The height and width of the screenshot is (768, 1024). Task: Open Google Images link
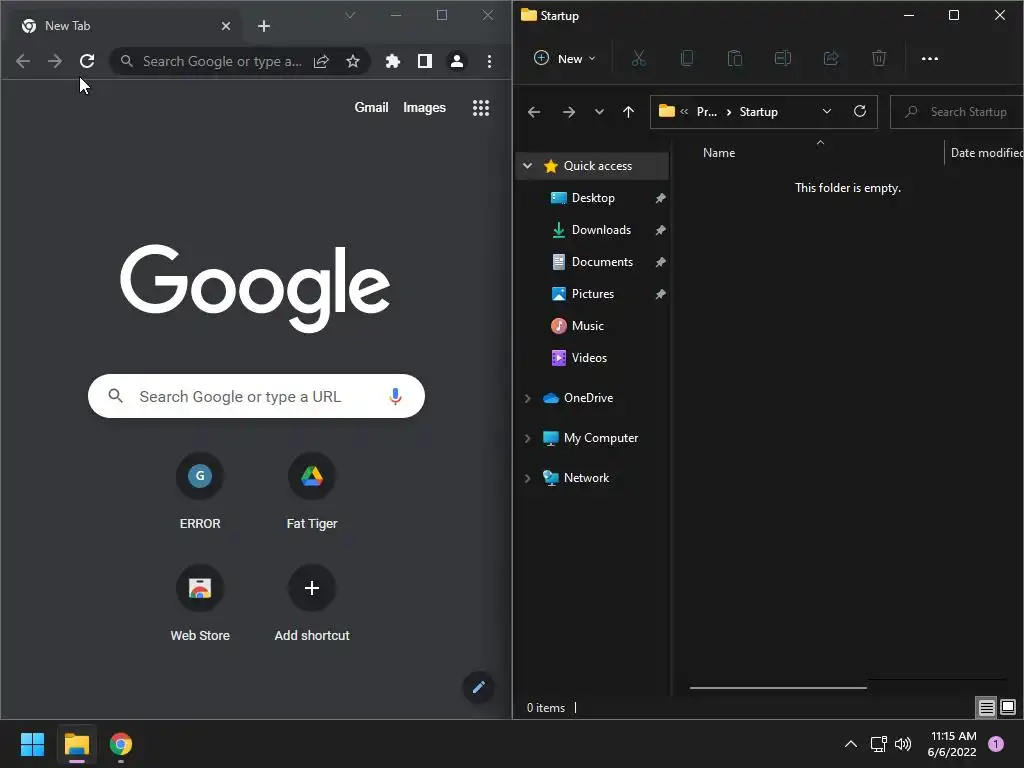click(424, 108)
